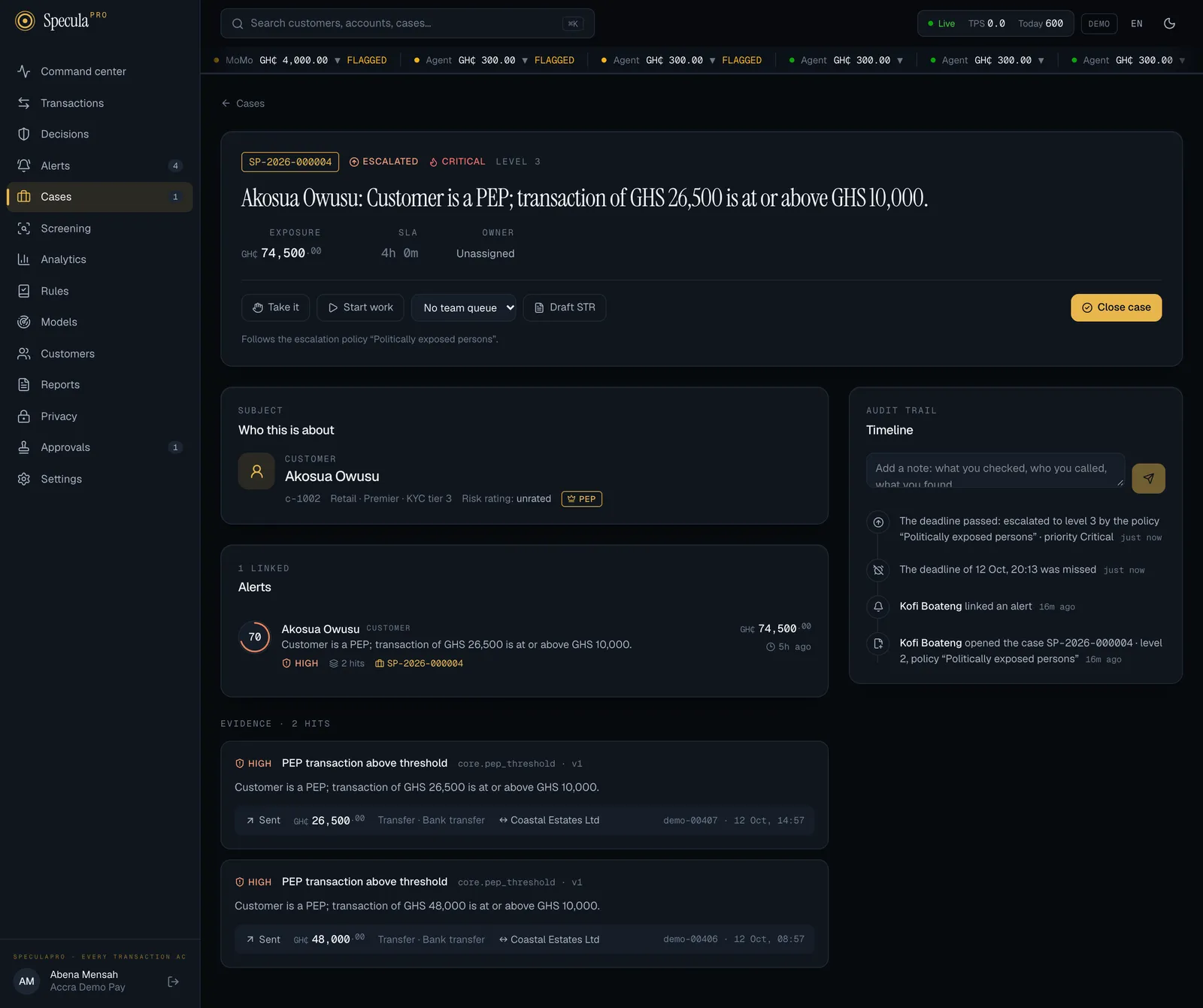Screen dimensions: 1203x1008
Task: Click Start work button
Action: pos(360,307)
